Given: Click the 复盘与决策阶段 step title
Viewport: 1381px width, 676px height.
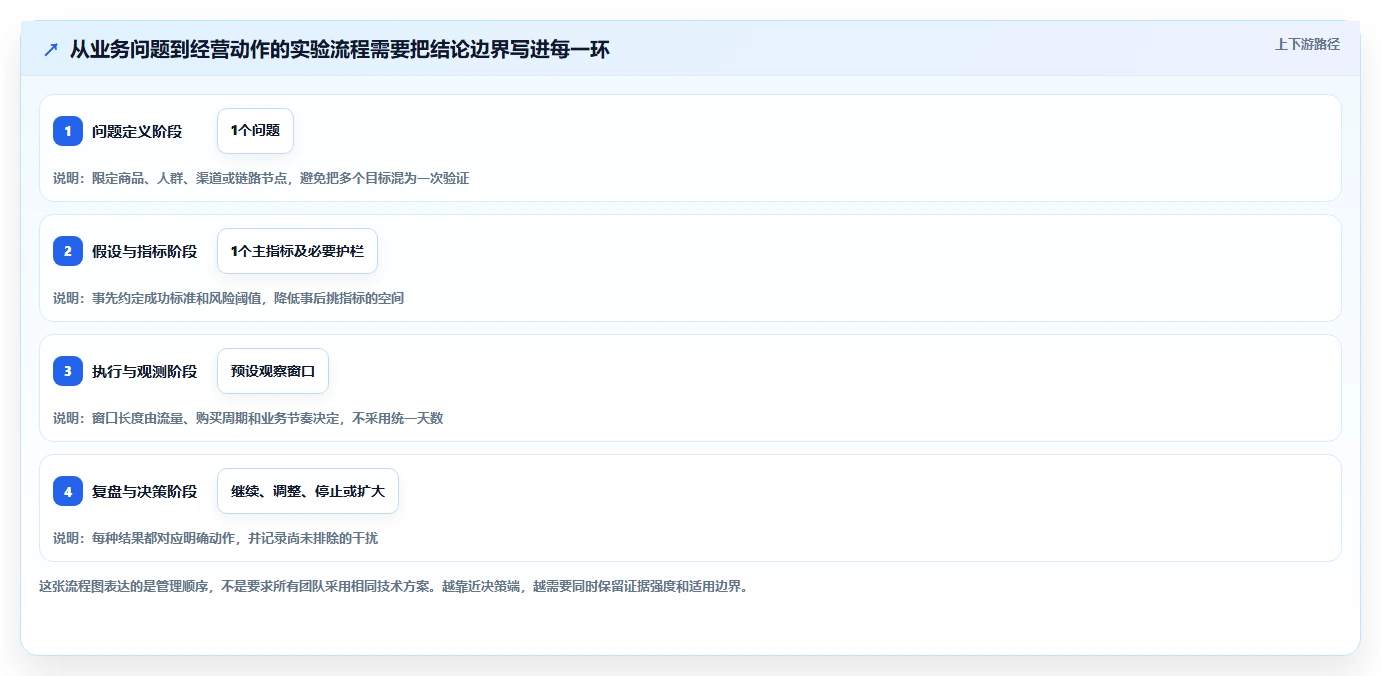Looking at the screenshot, I should tap(145, 491).
